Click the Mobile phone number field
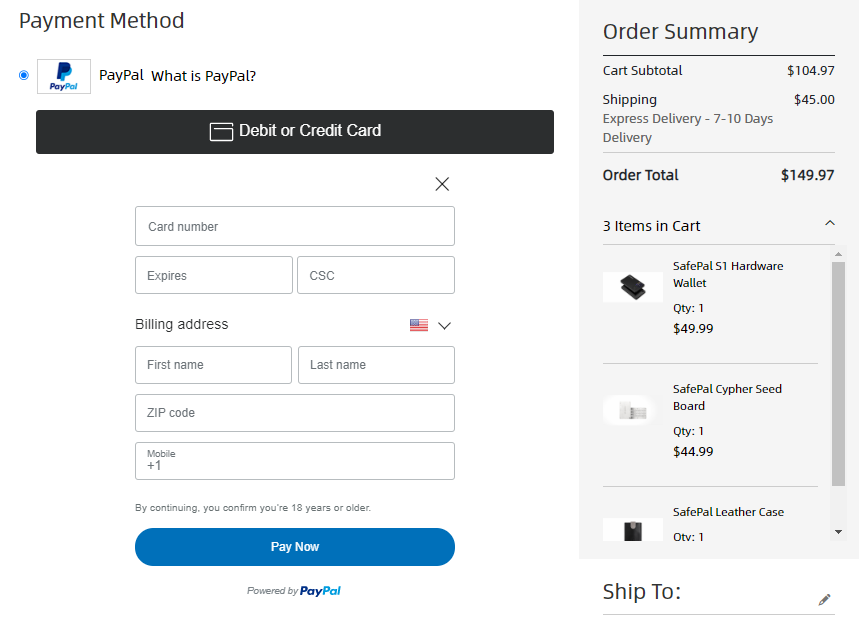The height and width of the screenshot is (623, 867). pos(295,461)
